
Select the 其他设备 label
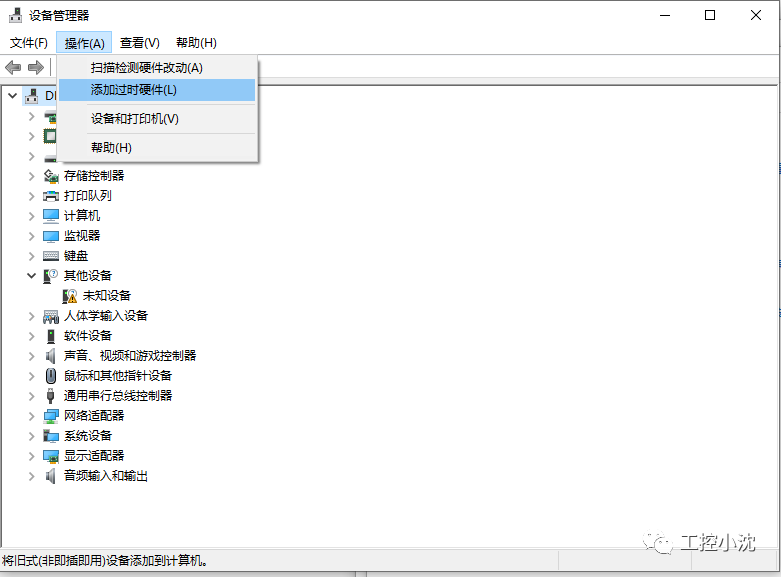pos(88,276)
